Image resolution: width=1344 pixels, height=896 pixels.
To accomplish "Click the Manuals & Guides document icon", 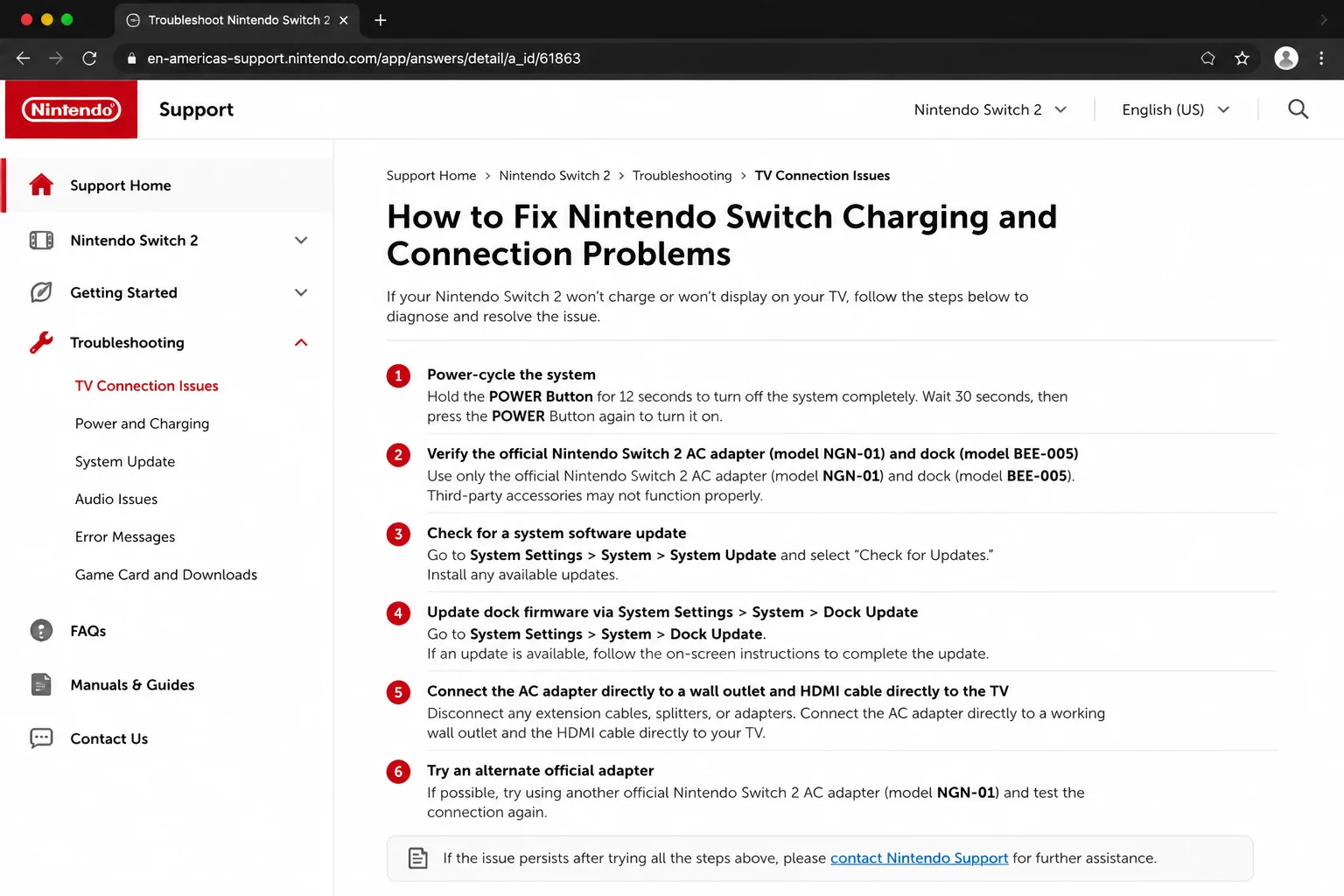I will pyautogui.click(x=41, y=684).
